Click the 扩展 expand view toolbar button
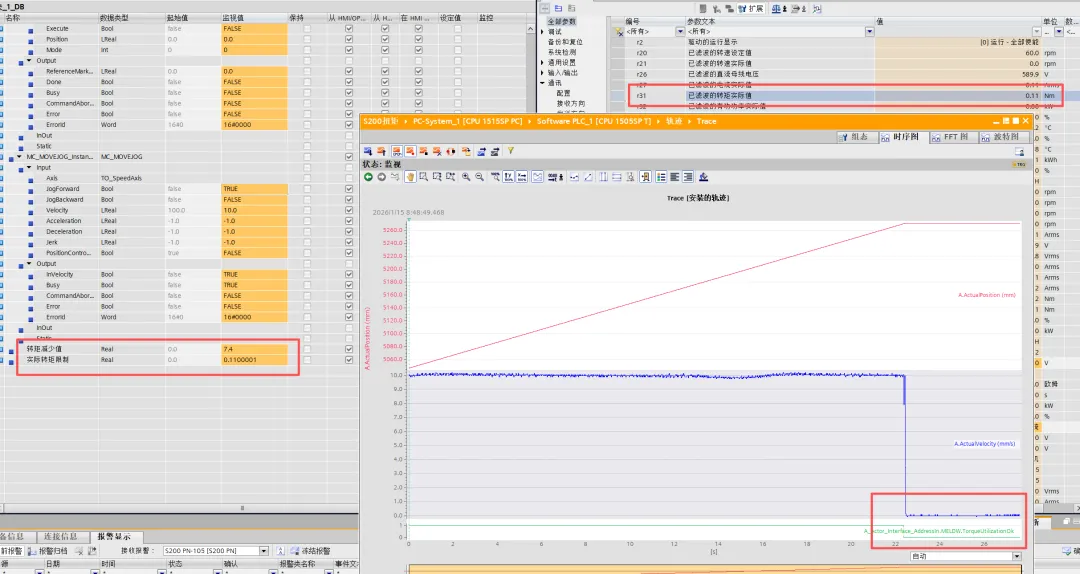The height and width of the screenshot is (574, 1080). pyautogui.click(x=753, y=7)
